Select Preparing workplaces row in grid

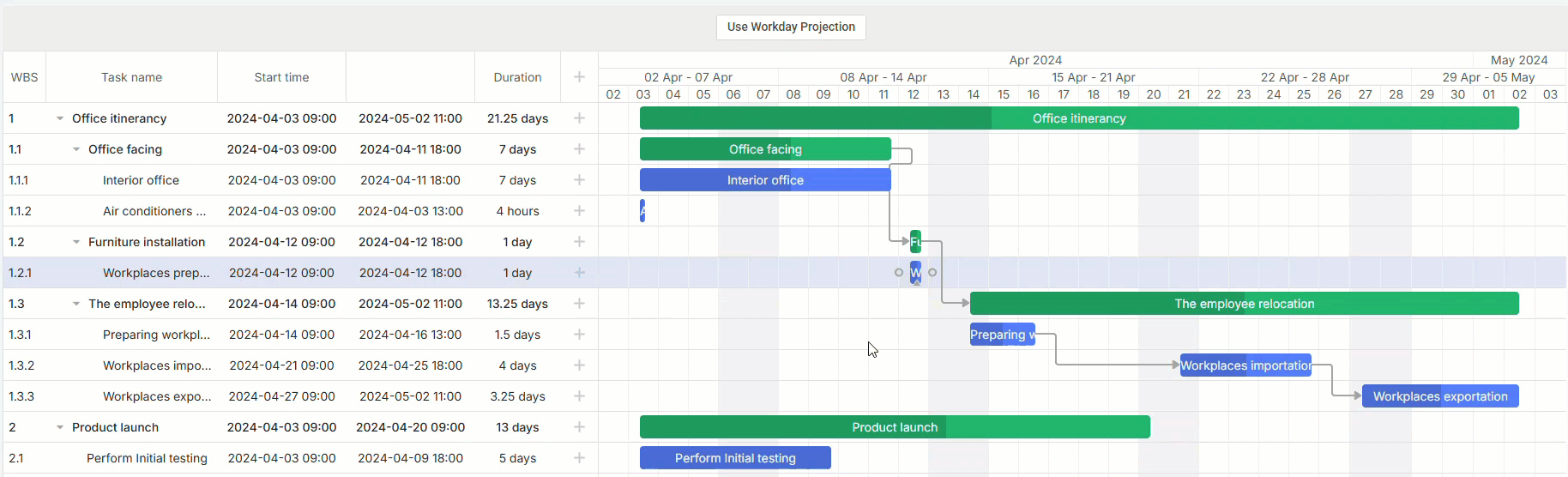pos(156,335)
